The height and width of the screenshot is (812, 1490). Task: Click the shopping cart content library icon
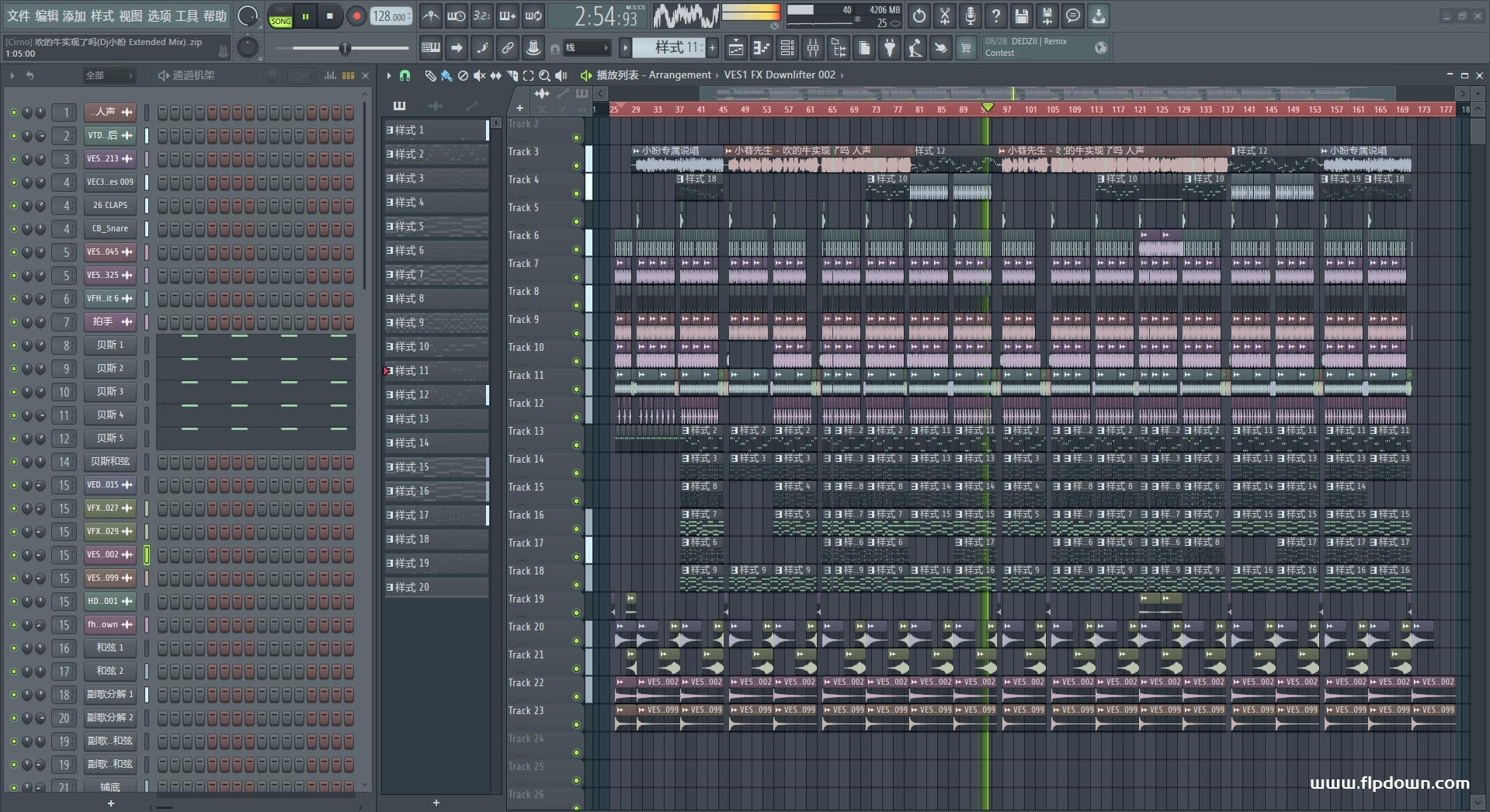[965, 48]
